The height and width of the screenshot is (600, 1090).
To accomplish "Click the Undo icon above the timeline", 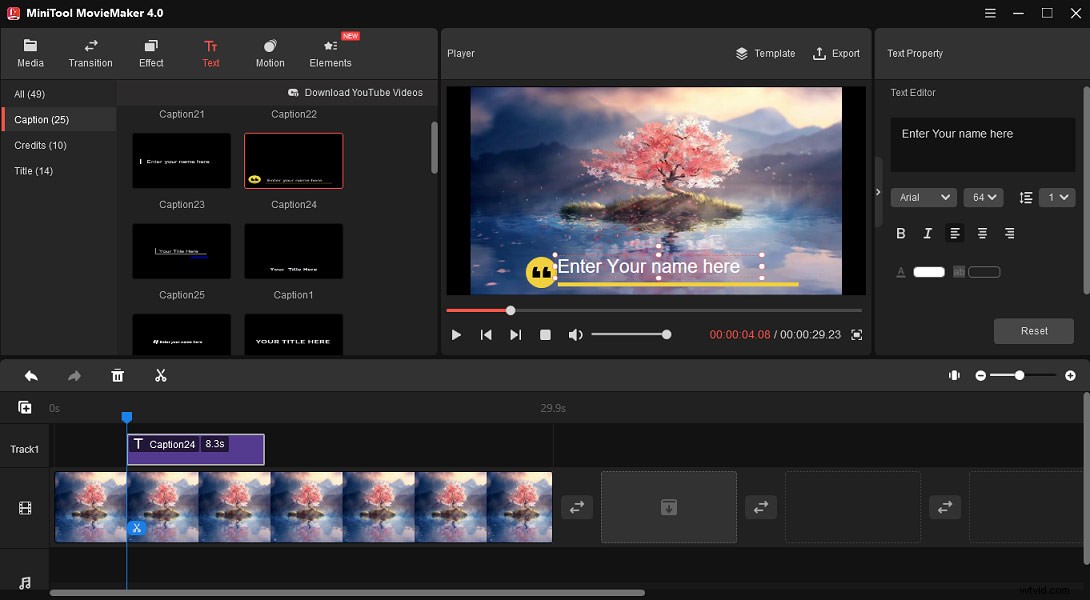I will click(x=30, y=375).
